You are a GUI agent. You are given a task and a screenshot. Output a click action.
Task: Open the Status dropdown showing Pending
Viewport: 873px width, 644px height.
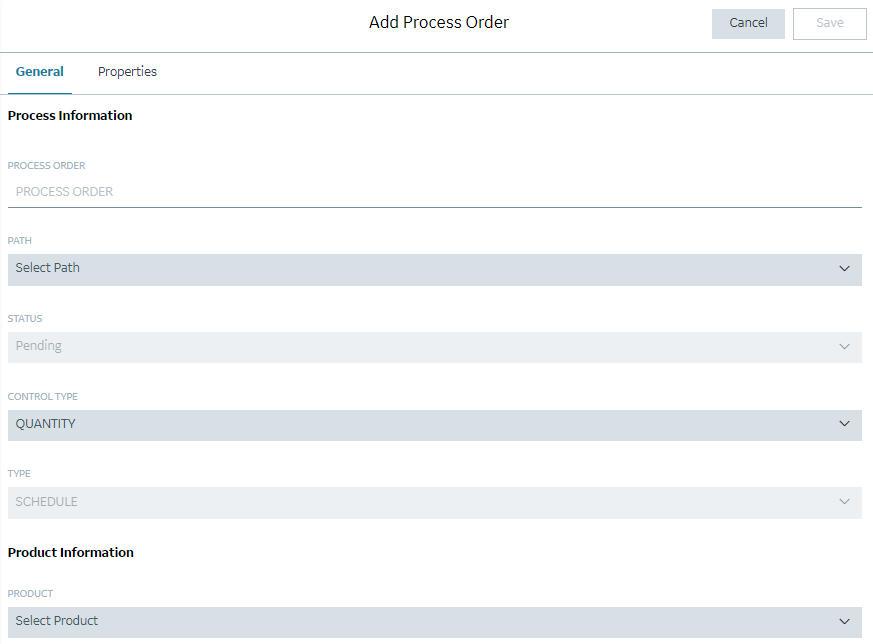(434, 347)
